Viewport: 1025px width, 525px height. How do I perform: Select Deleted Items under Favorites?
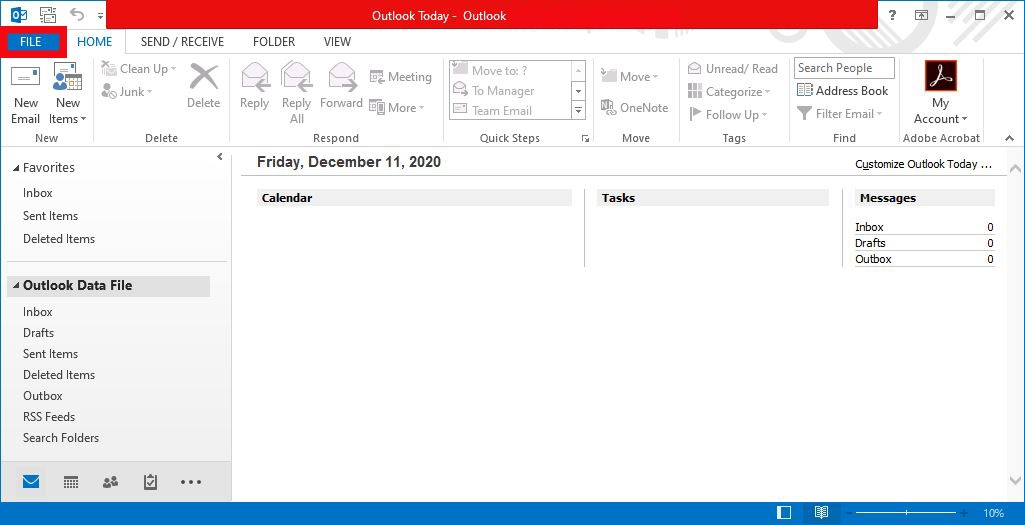(59, 239)
